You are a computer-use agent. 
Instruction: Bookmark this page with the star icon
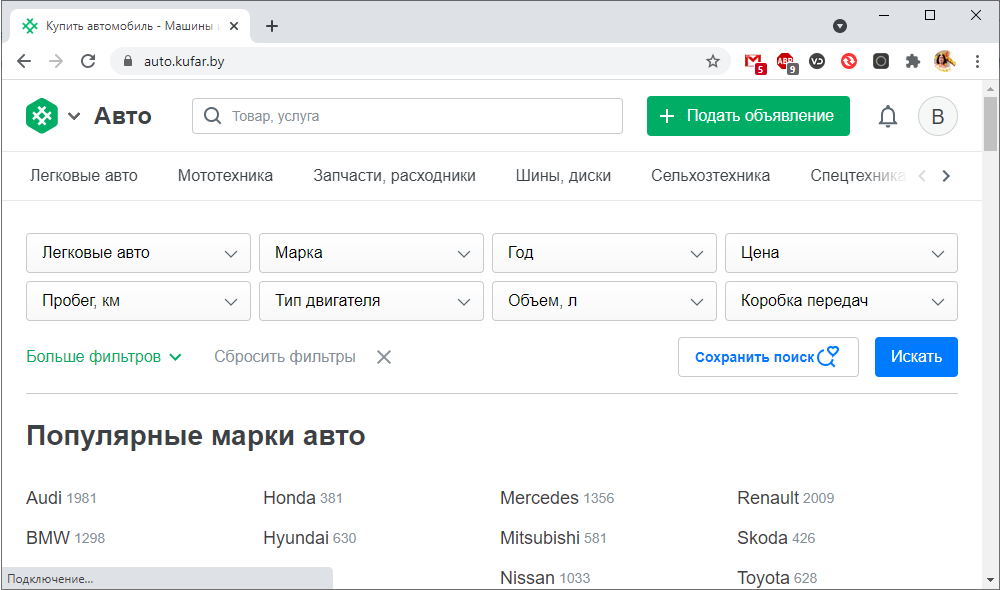pos(713,61)
